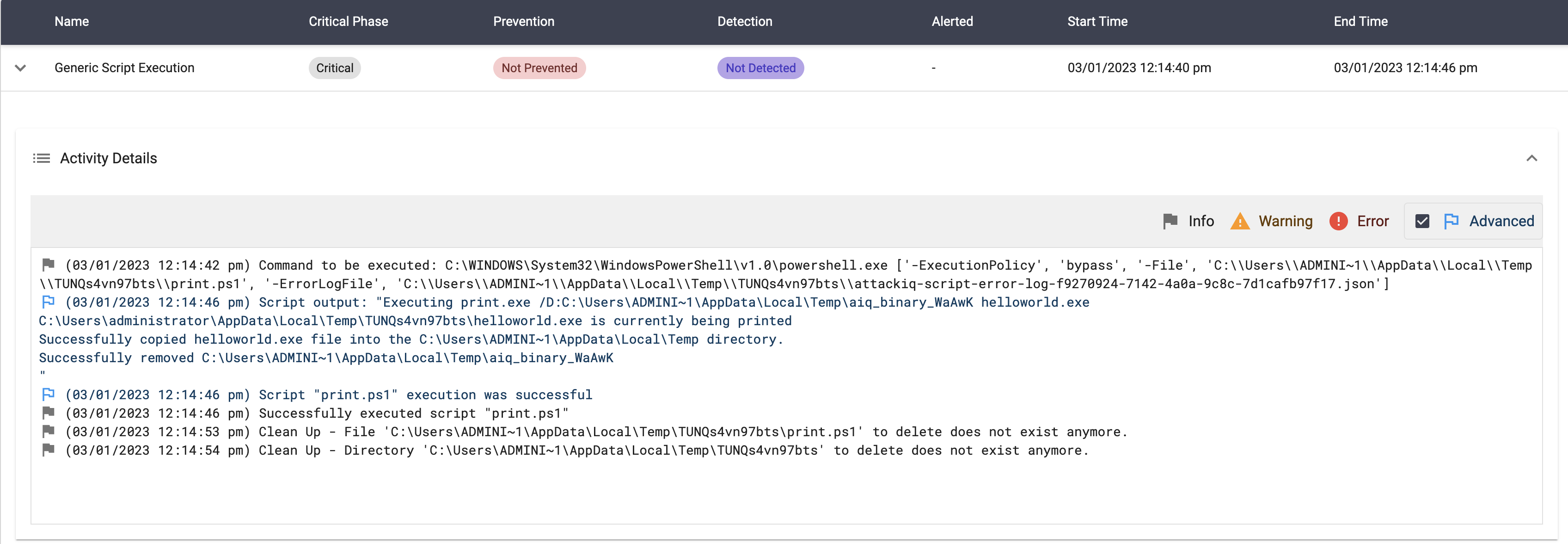Click the Warning triangle filter icon
The image size is (1568, 544).
pos(1239,221)
